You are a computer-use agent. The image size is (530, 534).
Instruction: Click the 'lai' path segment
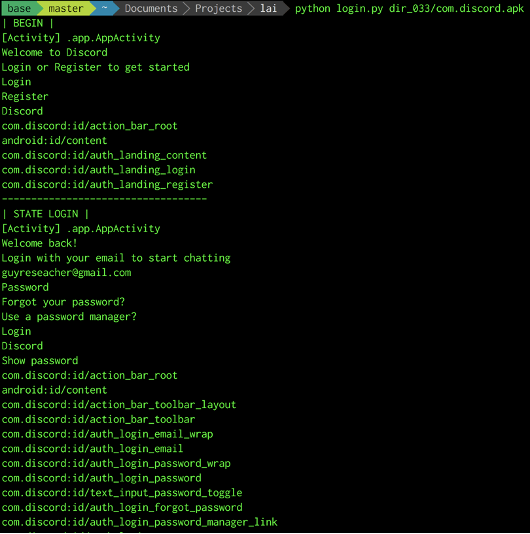pyautogui.click(x=268, y=8)
